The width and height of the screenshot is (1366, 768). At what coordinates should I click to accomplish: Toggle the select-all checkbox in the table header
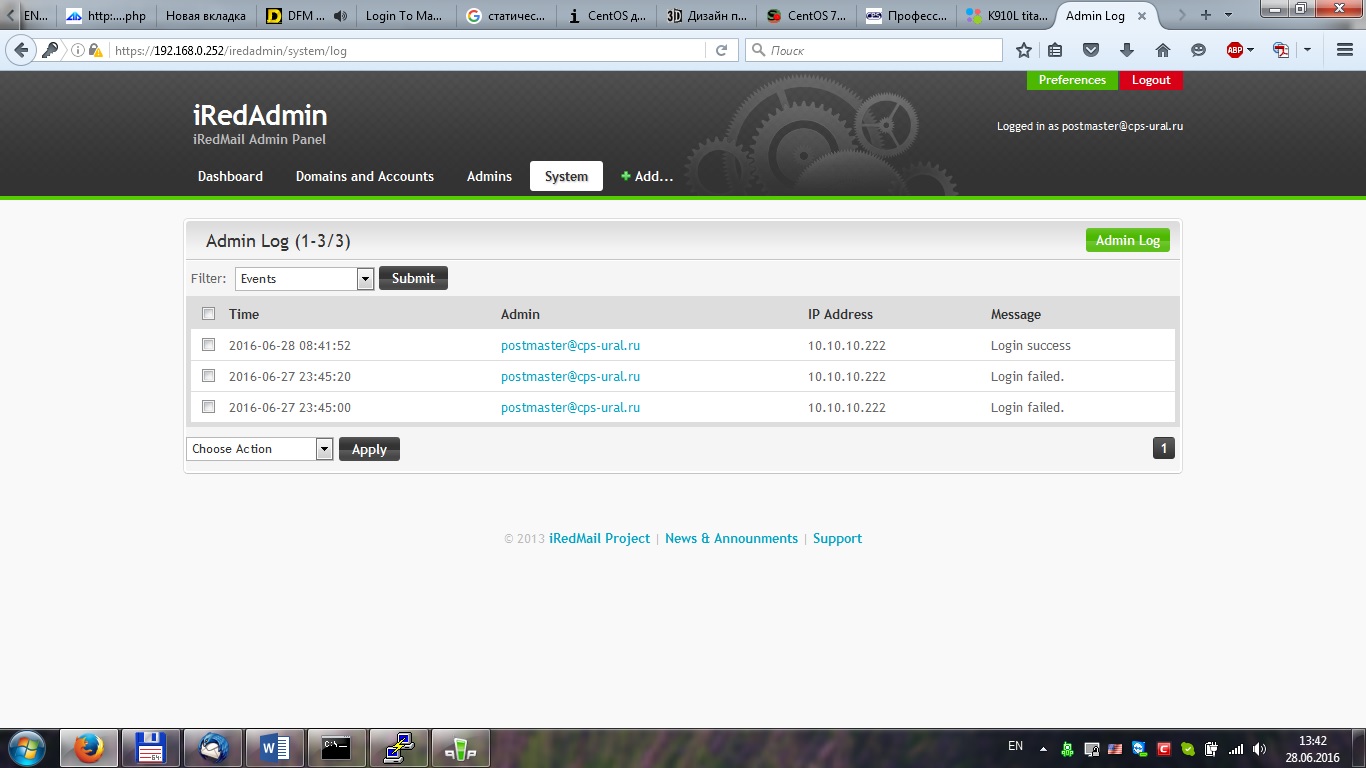pos(209,314)
